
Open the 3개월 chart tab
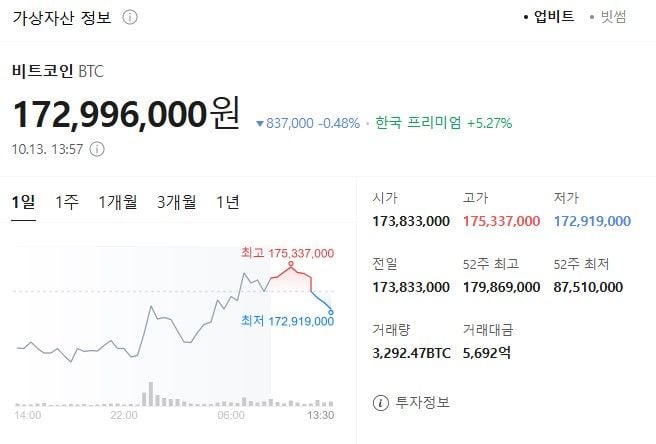click(177, 202)
